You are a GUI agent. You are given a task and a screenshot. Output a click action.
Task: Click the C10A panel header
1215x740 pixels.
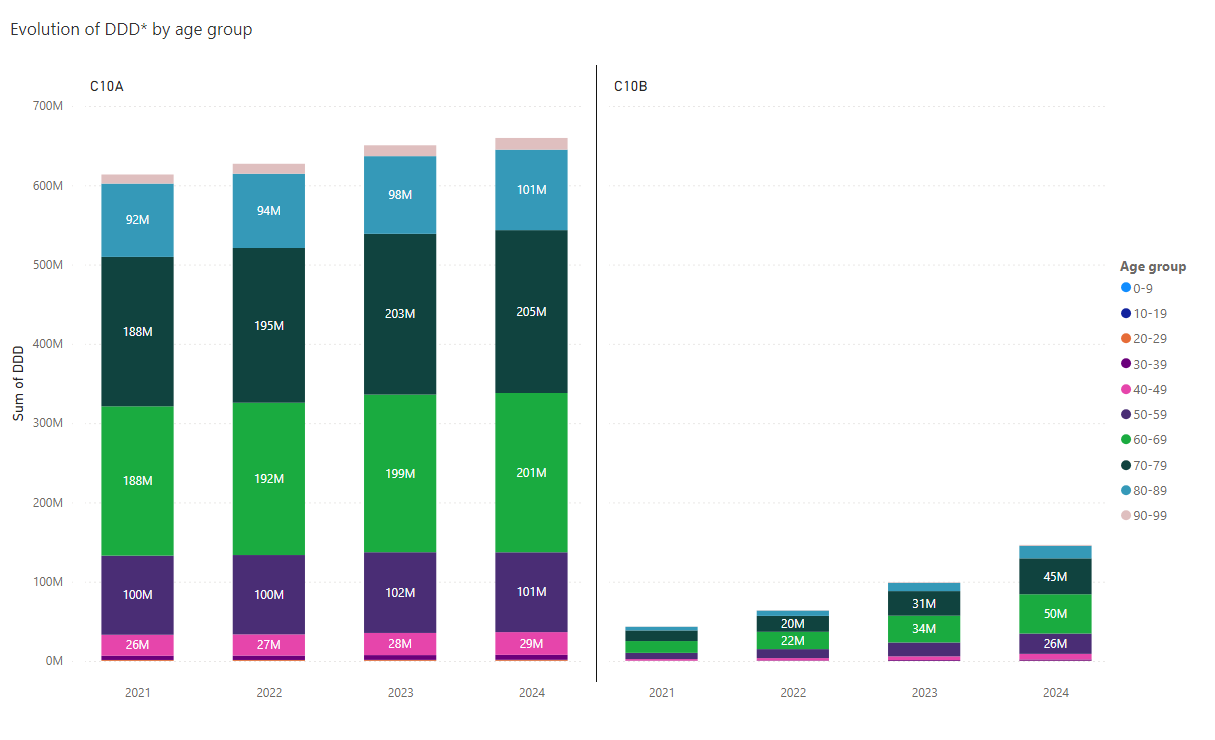tap(106, 86)
